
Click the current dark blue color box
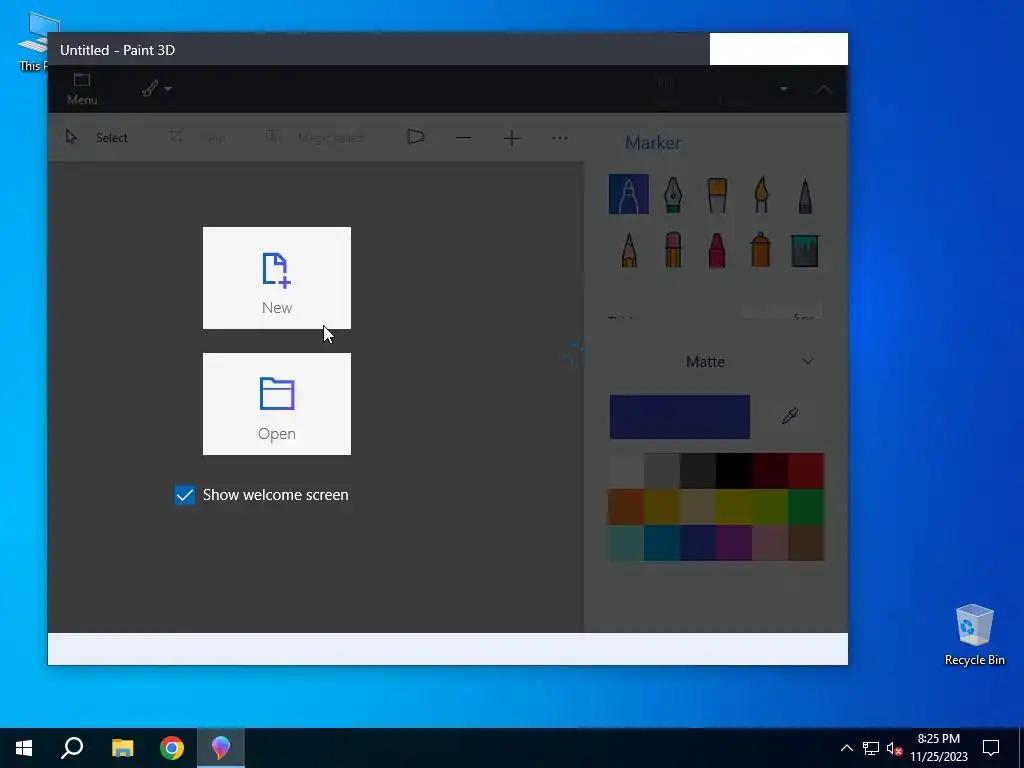tap(680, 417)
